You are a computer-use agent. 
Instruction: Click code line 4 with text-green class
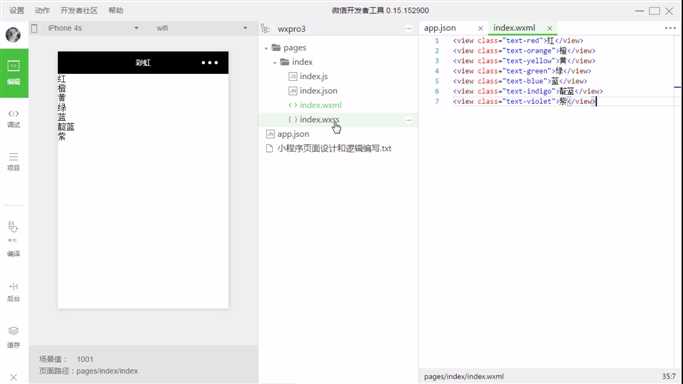522,71
